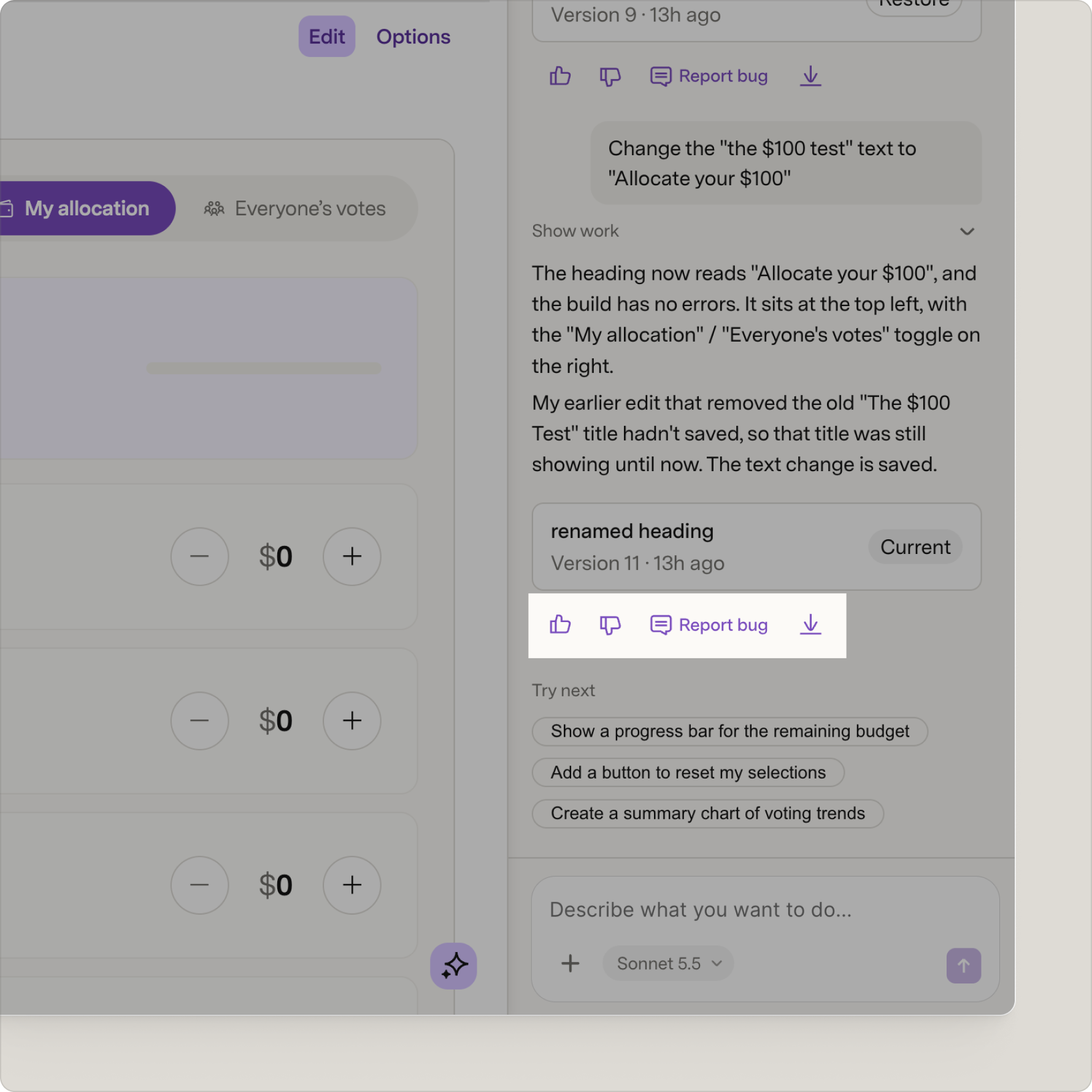Viewport: 1092px width, 1092px height.
Task: Click the sparkle assistant button
Action: [x=453, y=966]
